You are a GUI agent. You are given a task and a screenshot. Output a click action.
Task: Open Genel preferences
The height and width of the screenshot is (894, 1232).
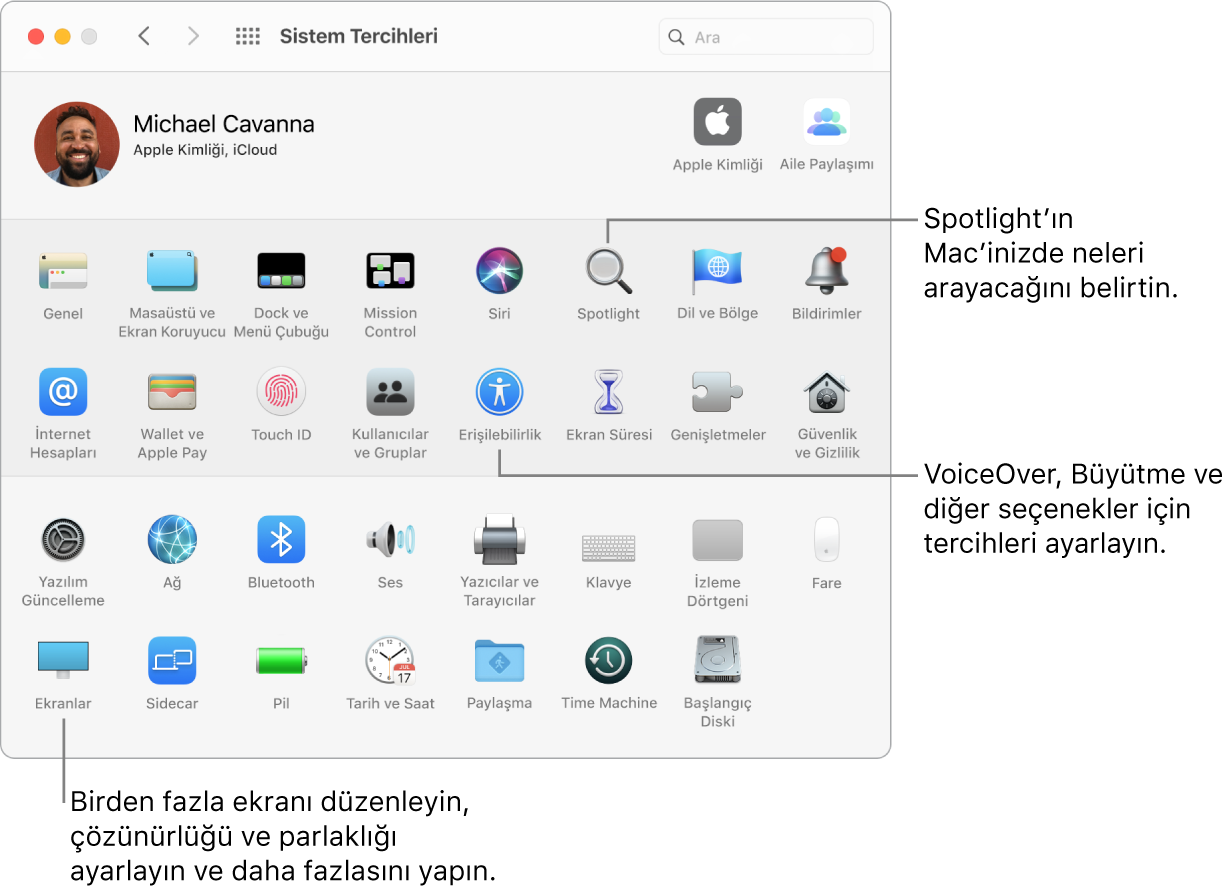(63, 270)
